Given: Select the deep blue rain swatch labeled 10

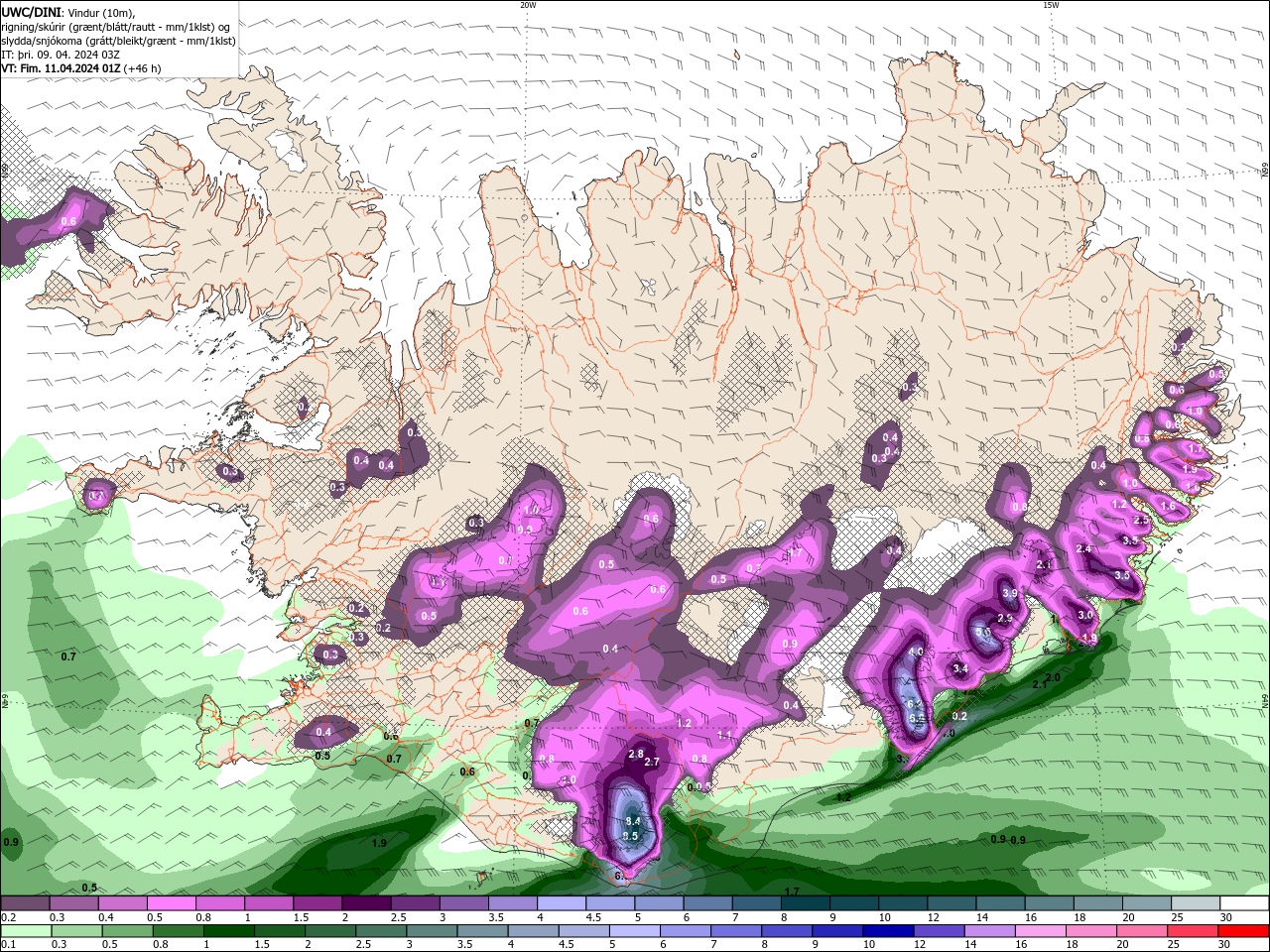Looking at the screenshot, I should click(x=889, y=931).
